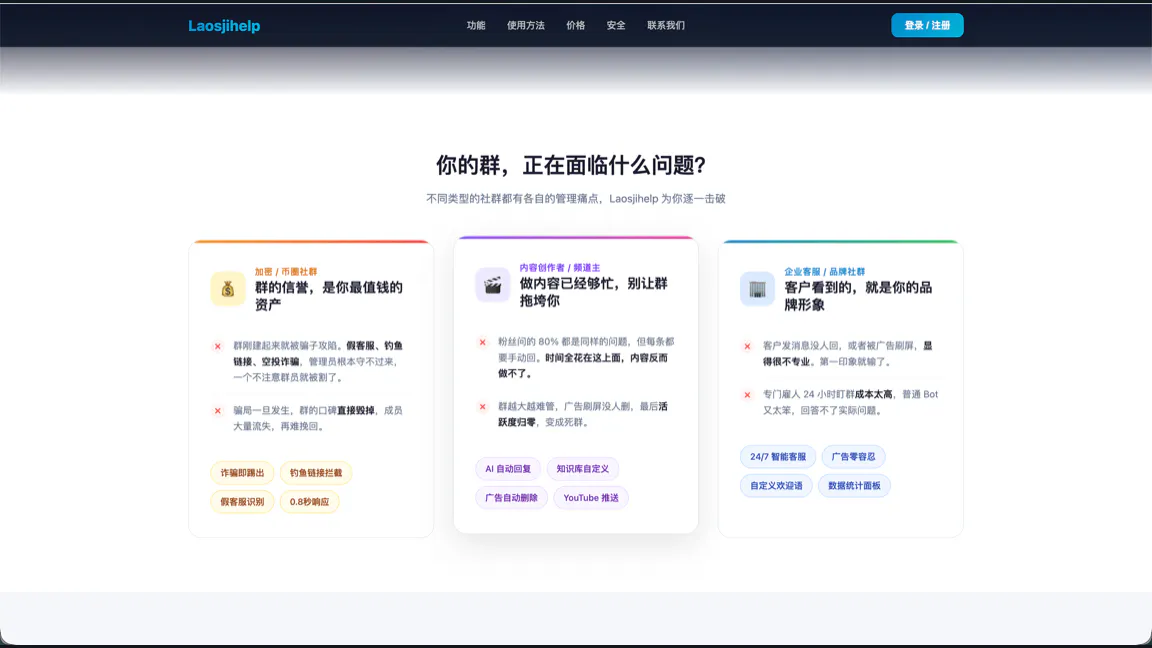Viewport: 1152px width, 648px height.
Task: Click the 内容创作者 / 频道主 category label
Action: (560, 268)
